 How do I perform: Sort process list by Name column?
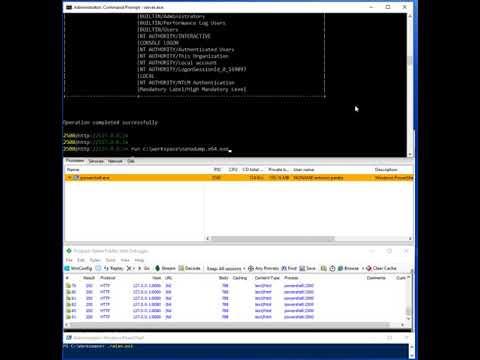pos(73,170)
